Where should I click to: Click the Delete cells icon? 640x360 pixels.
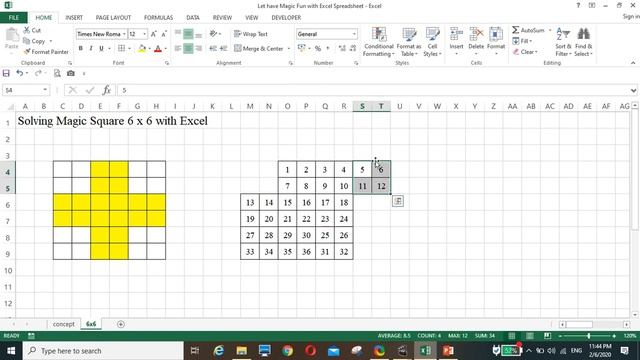476,34
